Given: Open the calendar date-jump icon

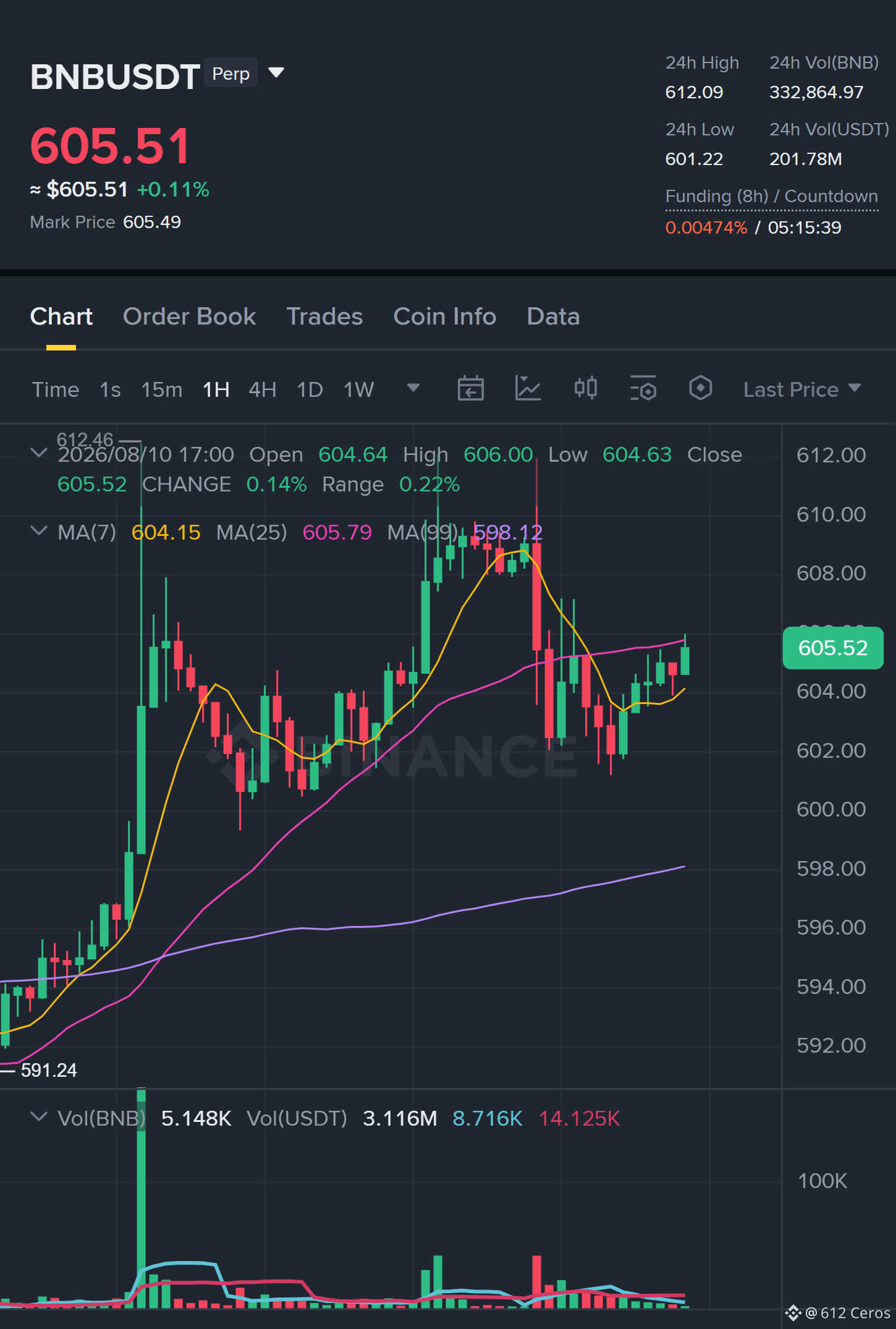Looking at the screenshot, I should tap(470, 389).
